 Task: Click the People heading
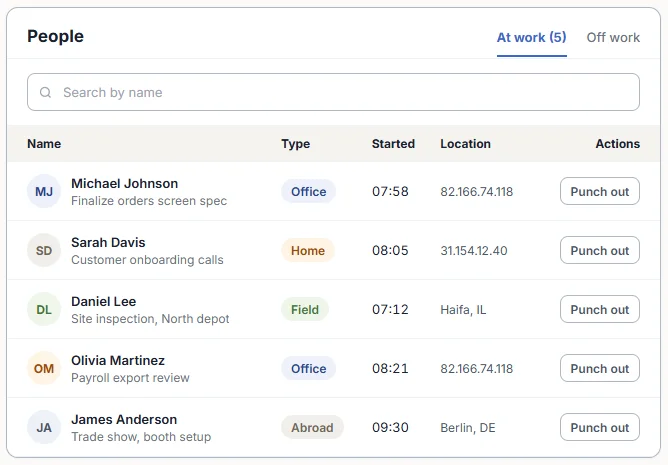click(55, 36)
